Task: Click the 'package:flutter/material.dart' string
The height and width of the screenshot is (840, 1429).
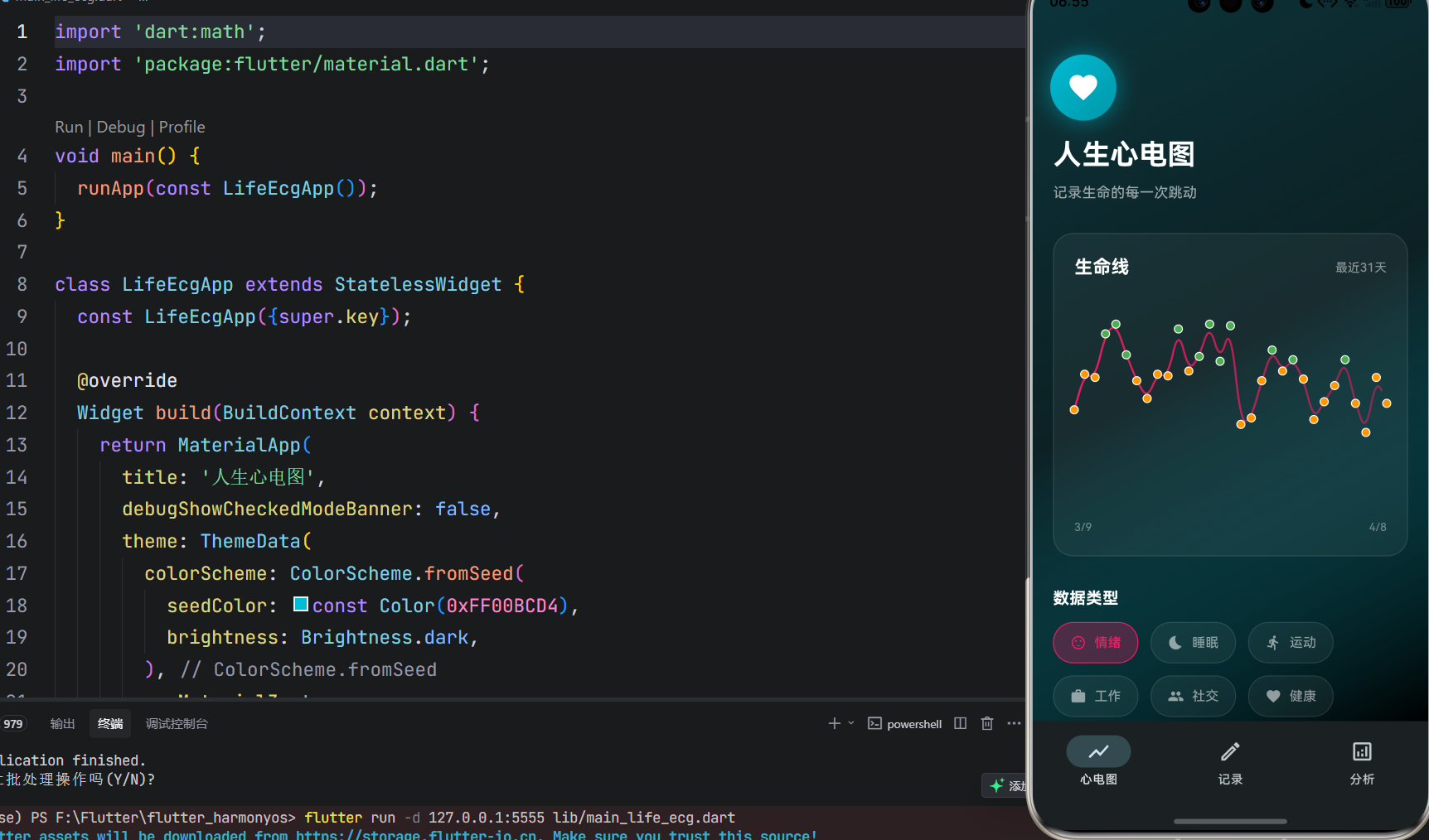Action: tap(307, 64)
